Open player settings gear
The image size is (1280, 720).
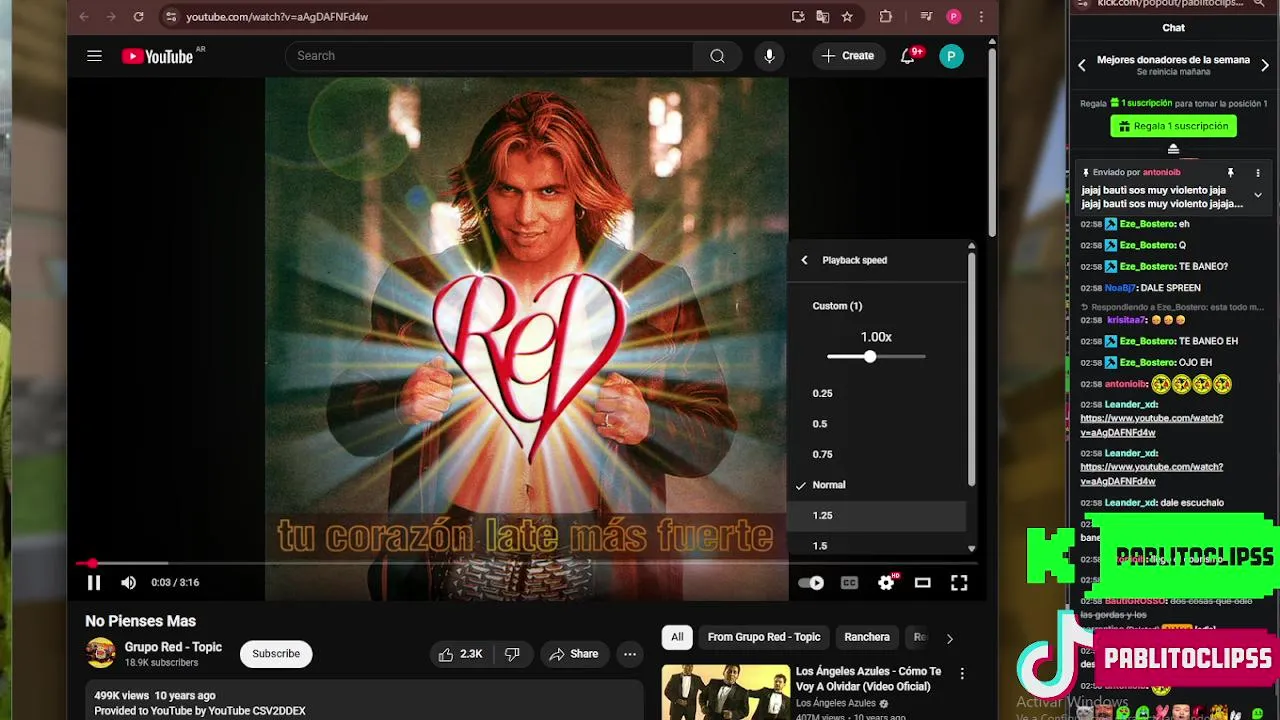[x=886, y=582]
